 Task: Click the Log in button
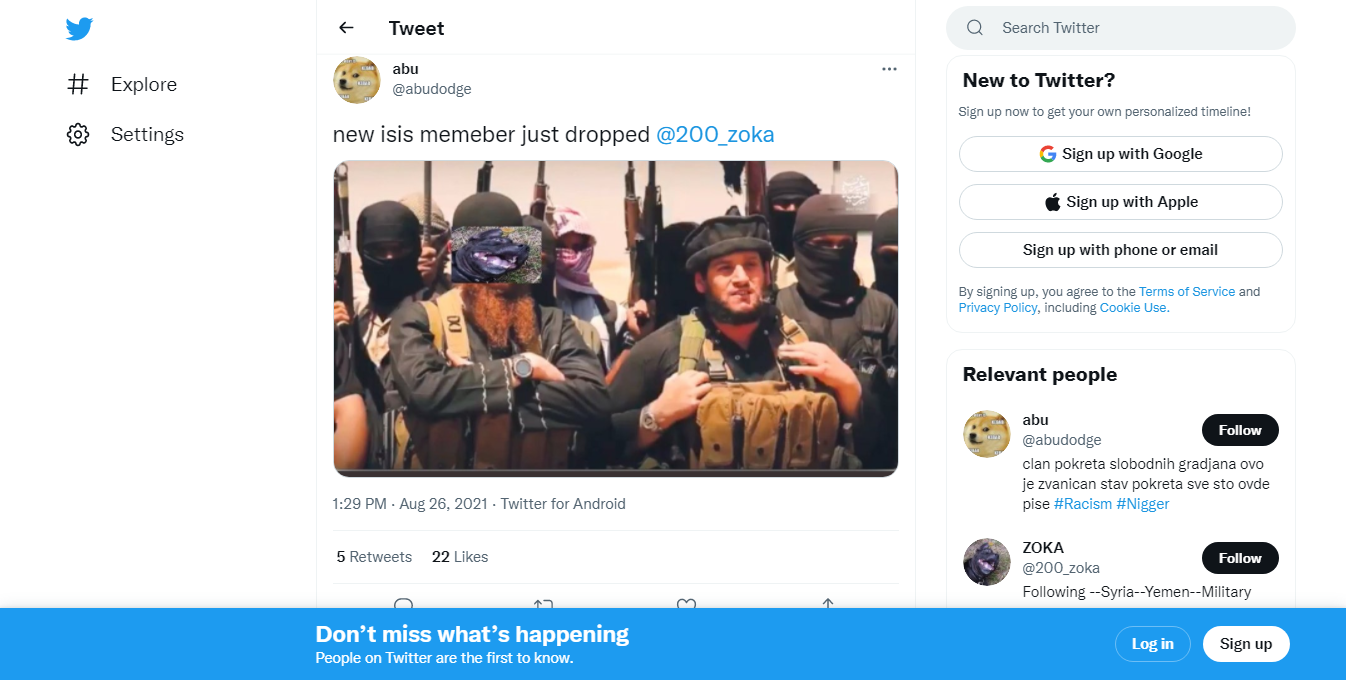(1152, 644)
